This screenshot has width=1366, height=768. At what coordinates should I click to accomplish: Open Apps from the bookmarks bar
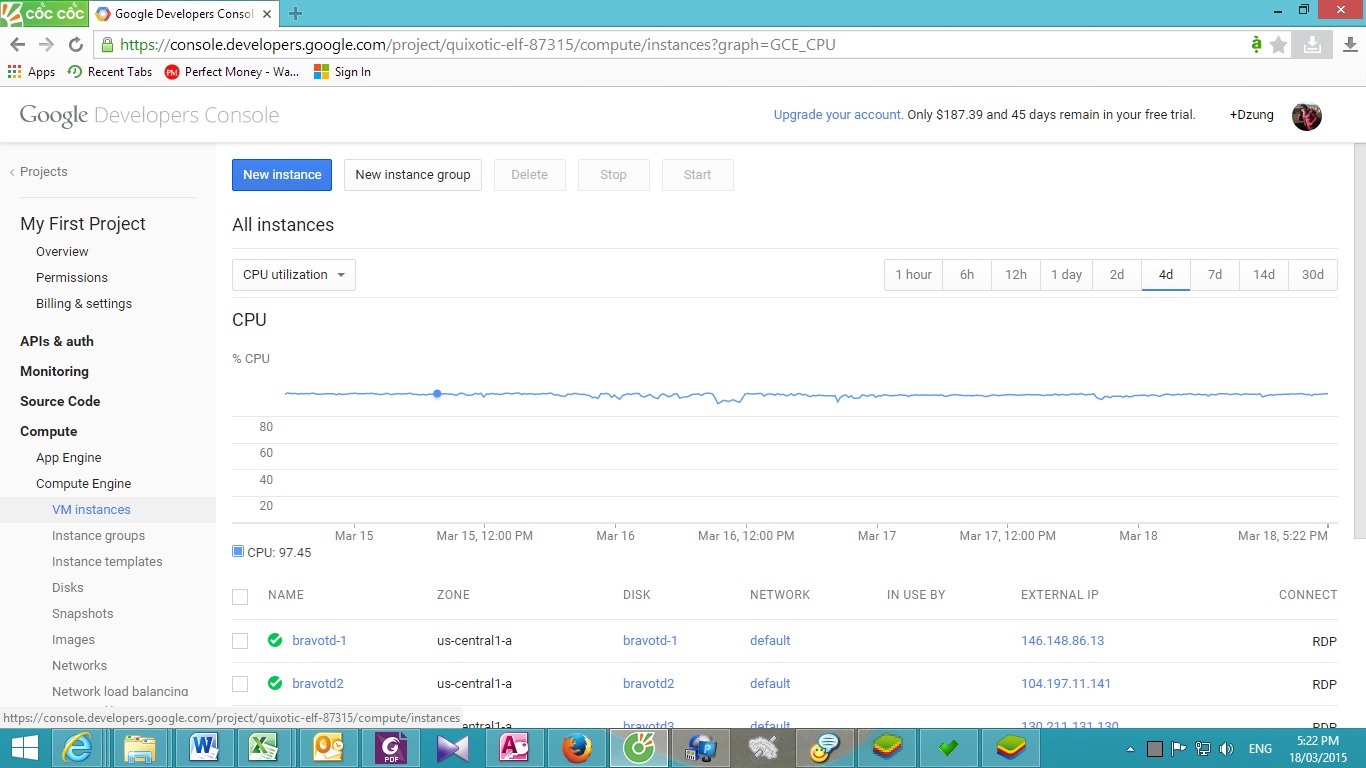click(31, 72)
